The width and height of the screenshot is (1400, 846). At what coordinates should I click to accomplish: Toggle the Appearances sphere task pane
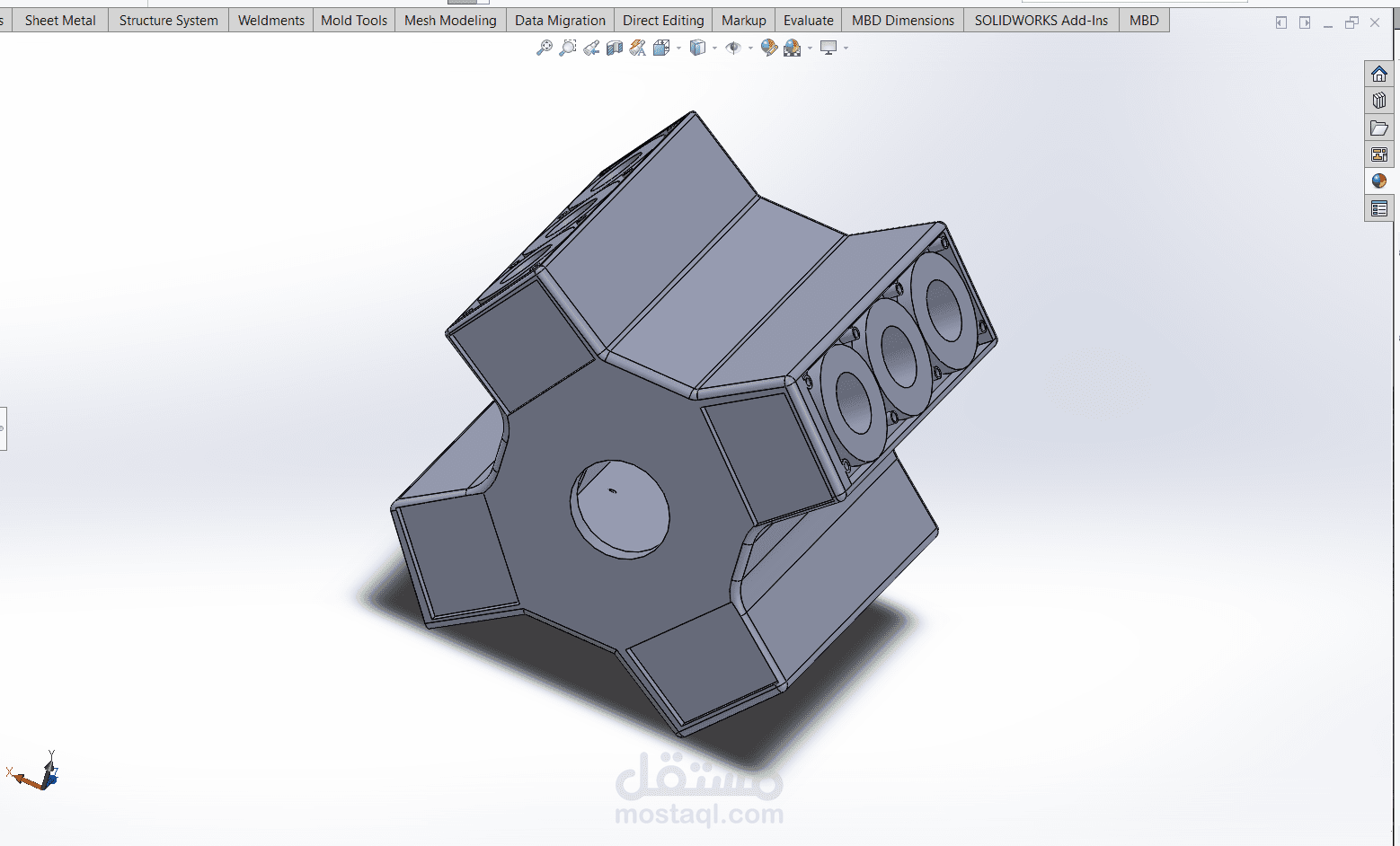(x=1379, y=181)
